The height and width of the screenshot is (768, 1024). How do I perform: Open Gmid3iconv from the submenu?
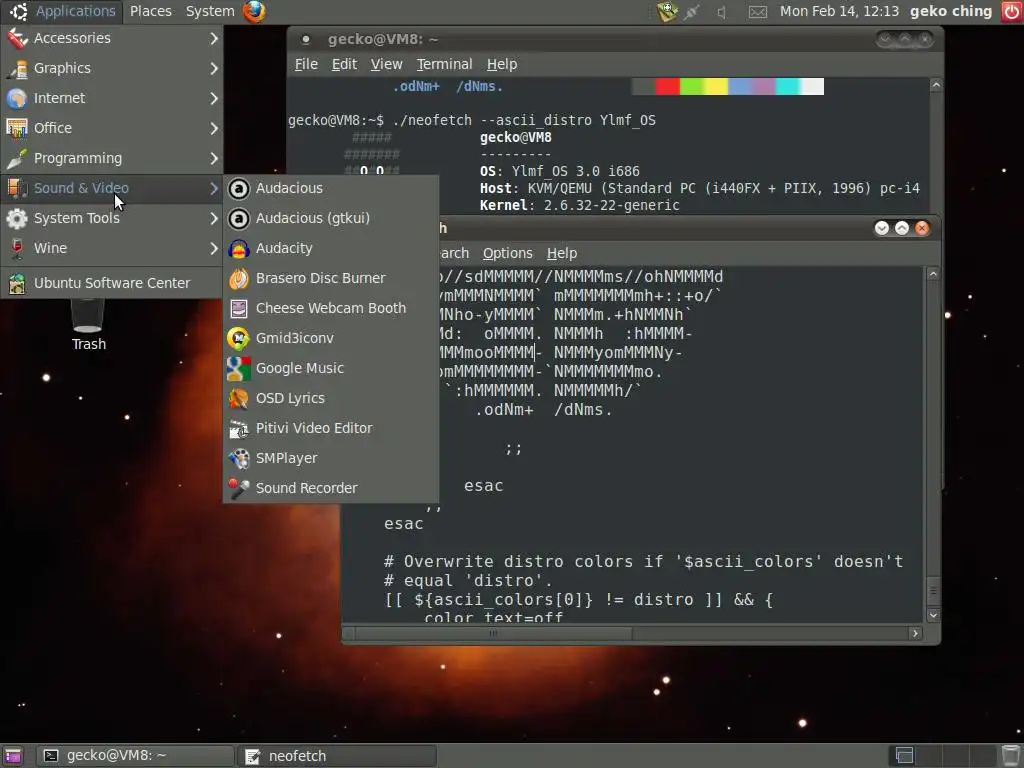[330, 338]
